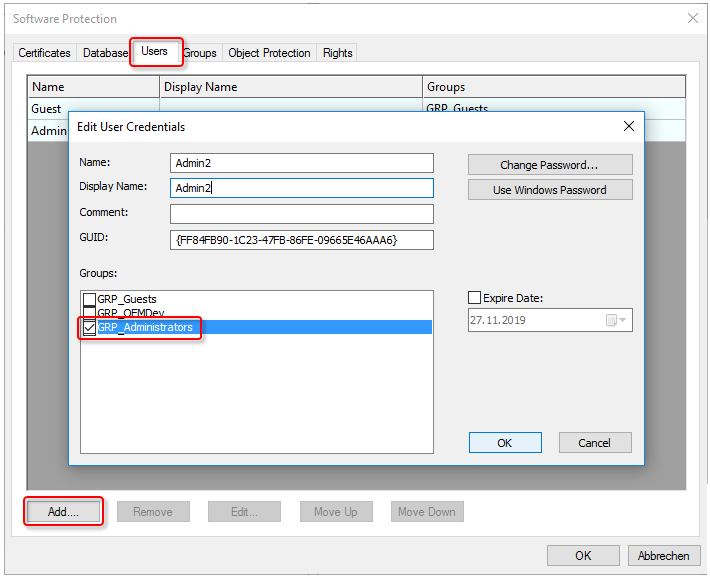The height and width of the screenshot is (578, 710).
Task: Select GRP_Administrators group label
Action: click(145, 327)
